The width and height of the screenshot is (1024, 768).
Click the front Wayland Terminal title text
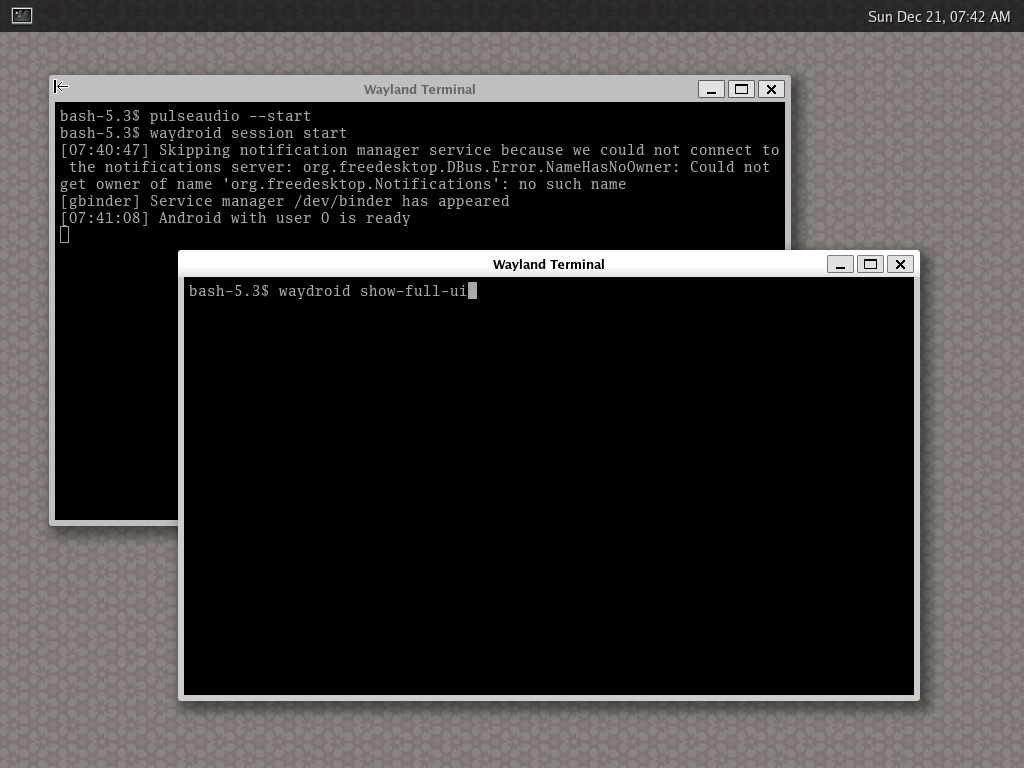(x=548, y=264)
